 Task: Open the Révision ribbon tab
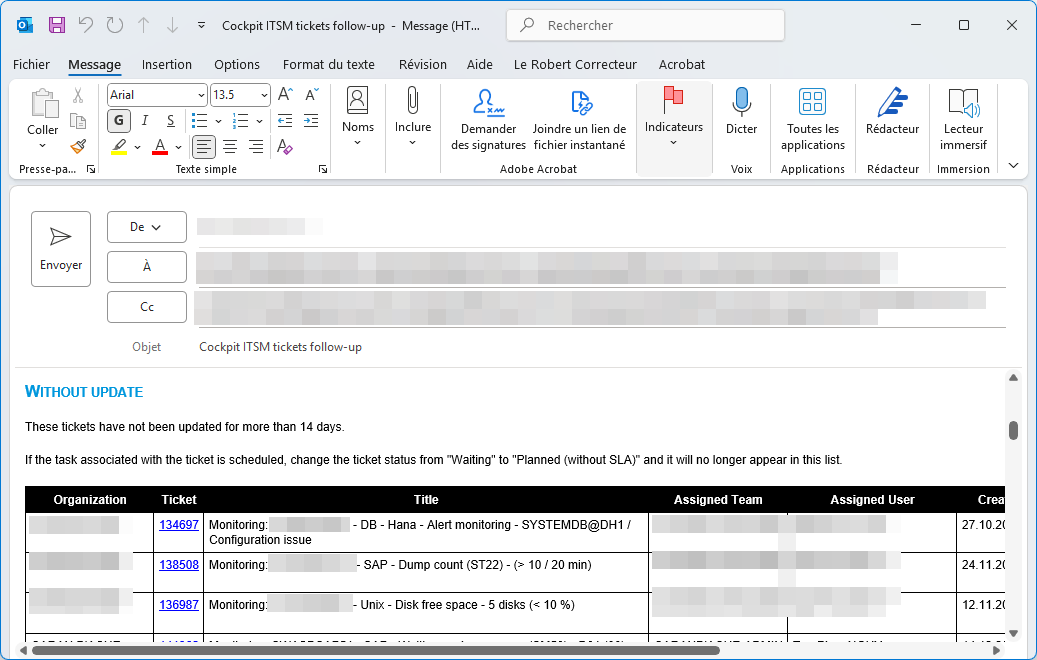(422, 64)
